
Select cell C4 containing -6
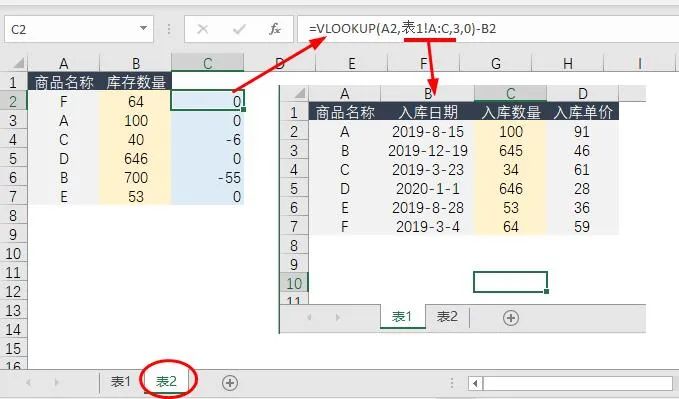tap(208, 139)
